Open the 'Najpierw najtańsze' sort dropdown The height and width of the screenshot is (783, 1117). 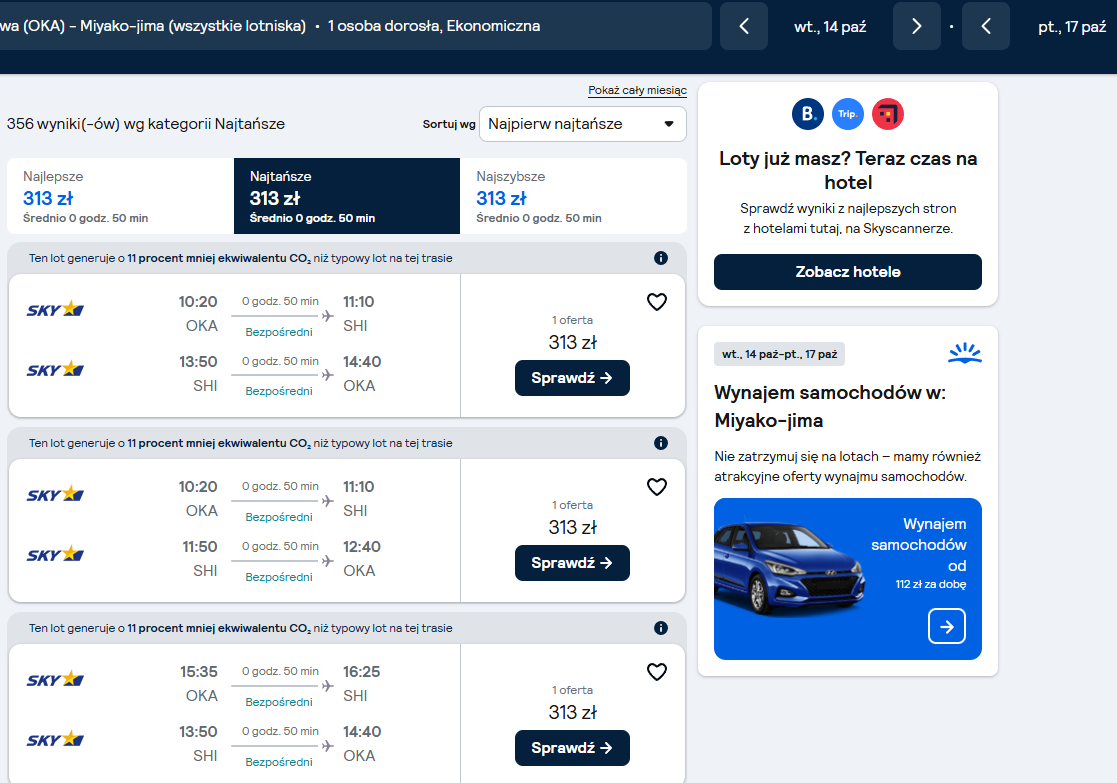[x=583, y=124]
